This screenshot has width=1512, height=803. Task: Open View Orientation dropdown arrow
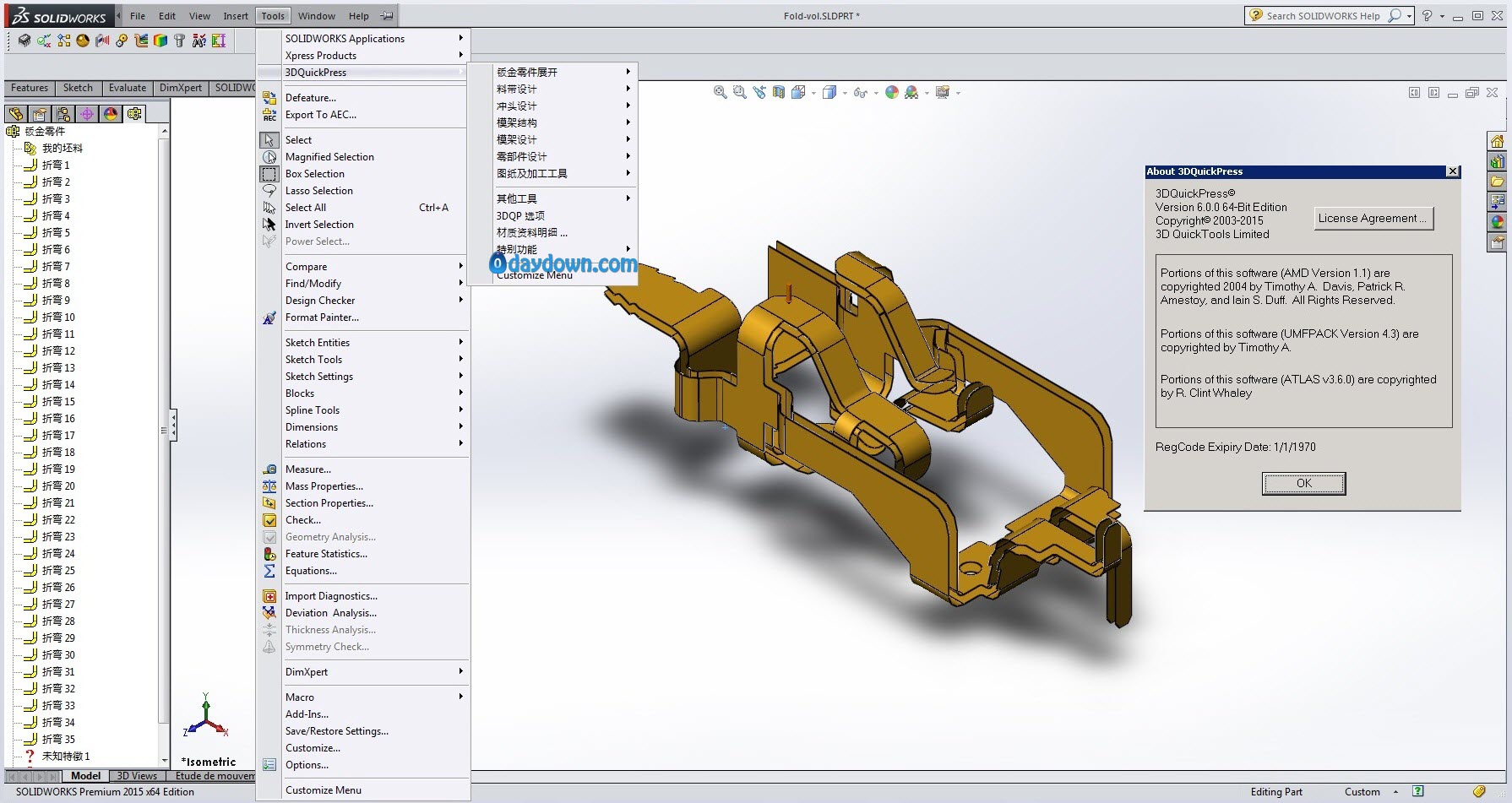point(813,93)
